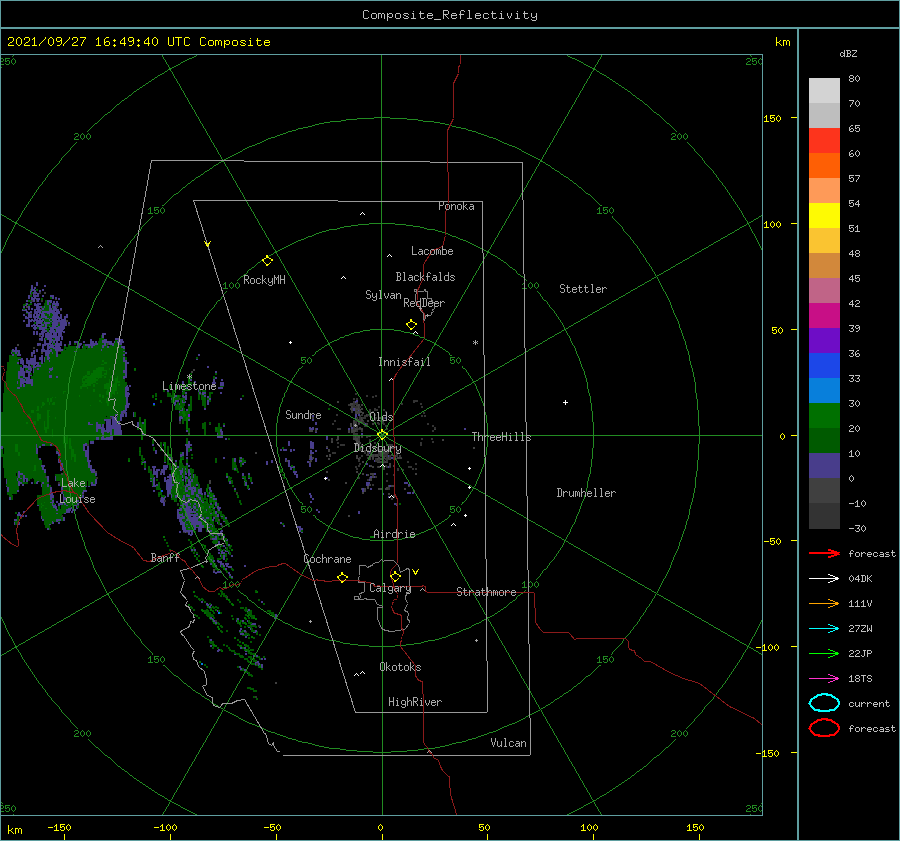Click the Airdrie town label
Image resolution: width=900 pixels, height=841 pixels.
[394, 534]
